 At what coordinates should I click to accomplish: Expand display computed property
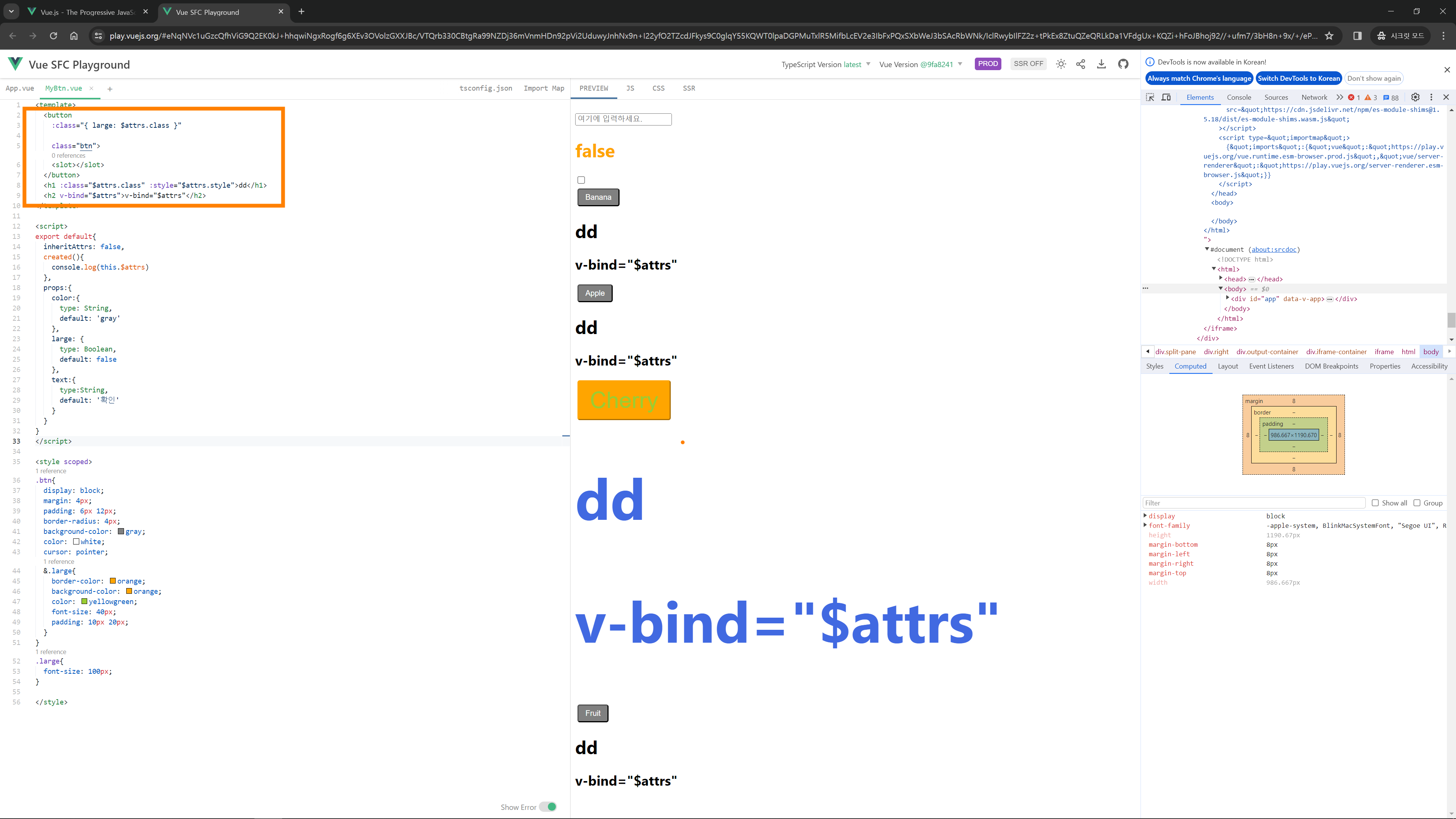(1145, 516)
